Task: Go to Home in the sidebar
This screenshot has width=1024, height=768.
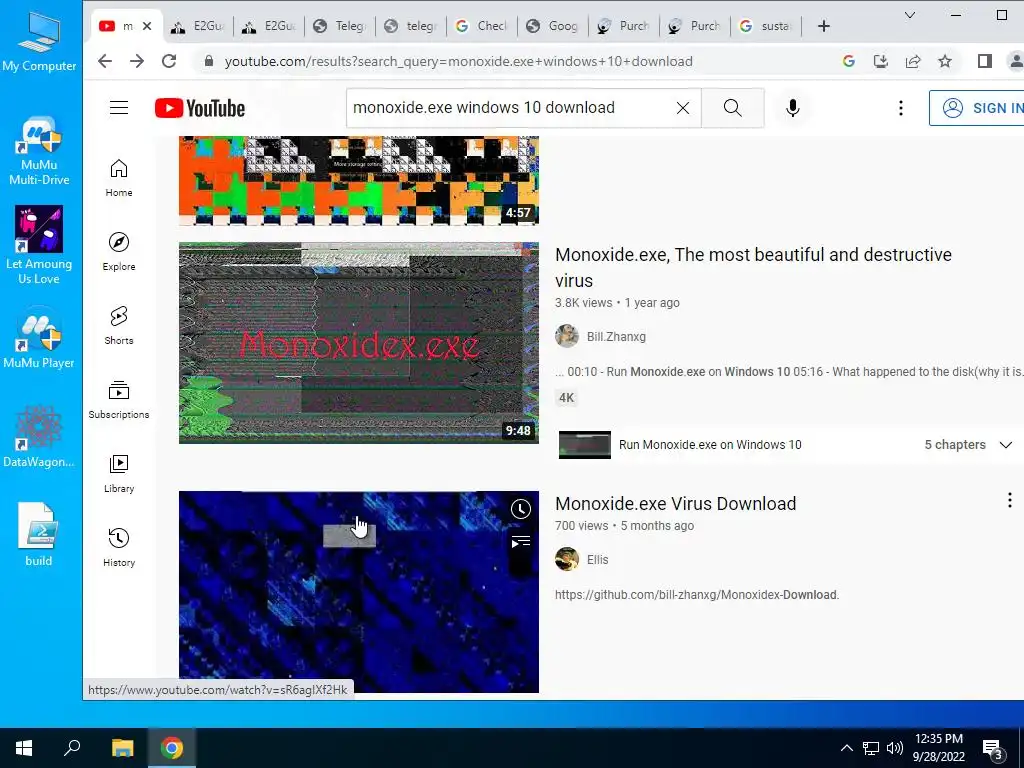Action: (119, 178)
